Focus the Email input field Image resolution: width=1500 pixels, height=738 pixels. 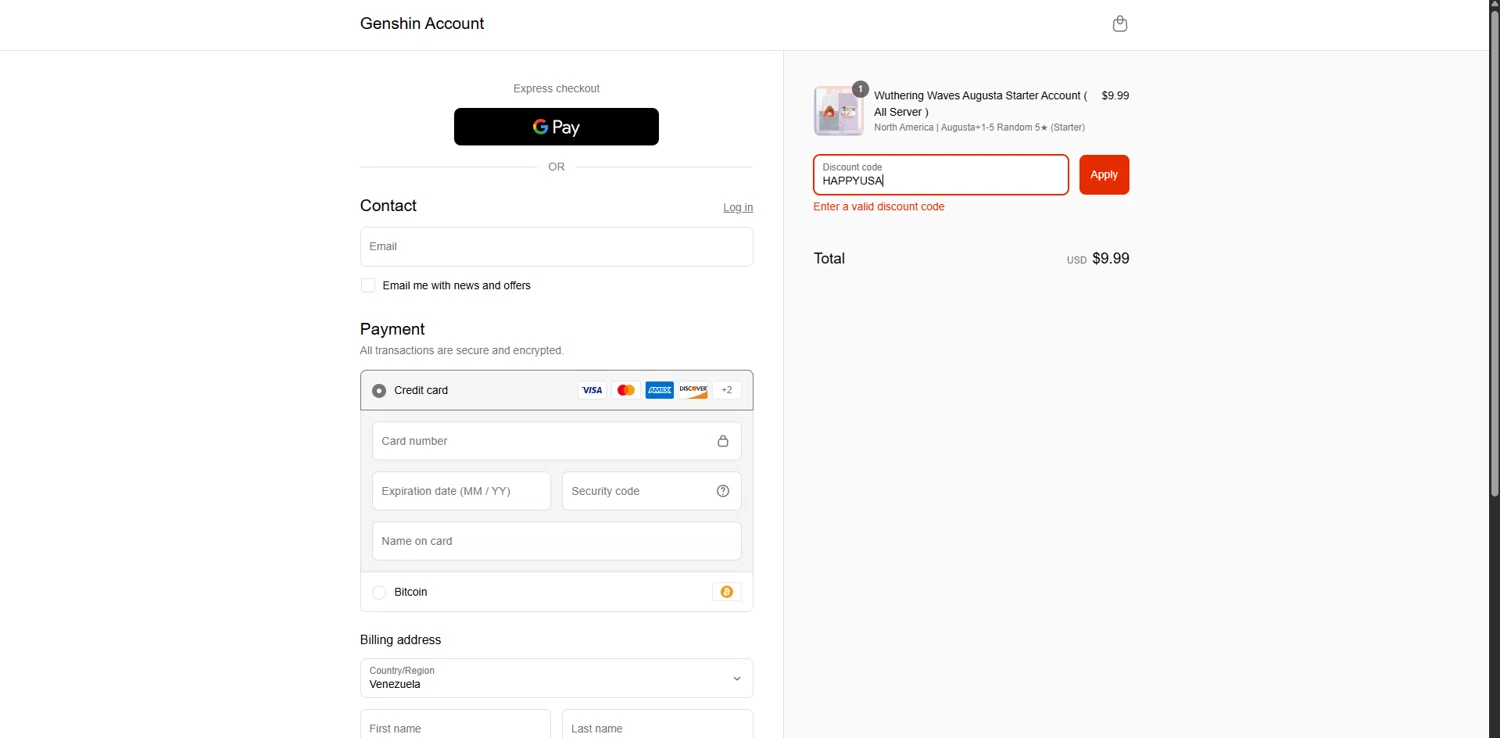pyautogui.click(x=556, y=246)
